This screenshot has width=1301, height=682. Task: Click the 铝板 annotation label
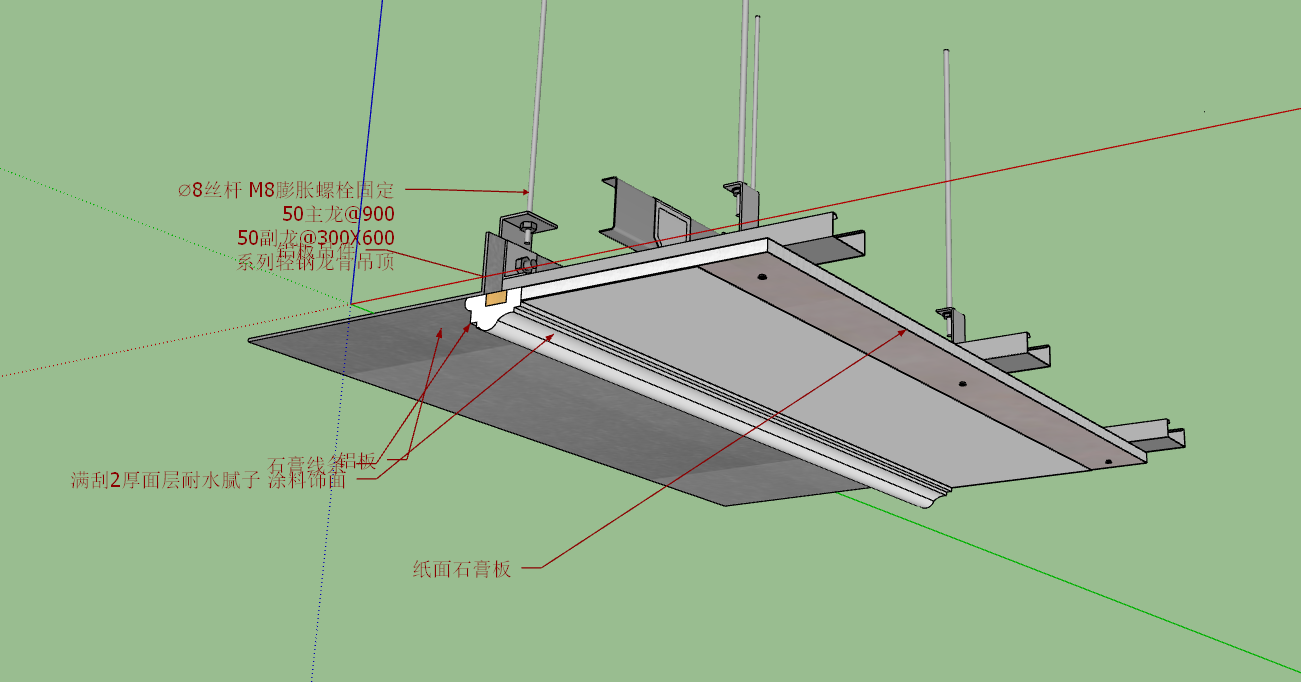pyautogui.click(x=359, y=461)
